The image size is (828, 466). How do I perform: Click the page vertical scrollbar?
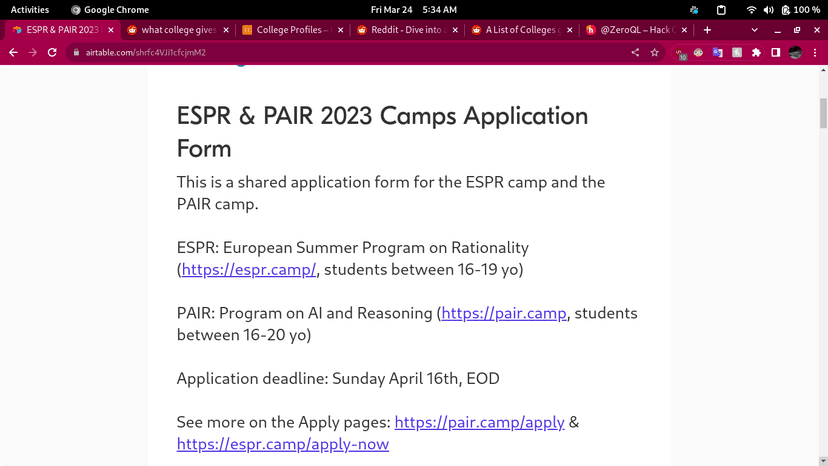pyautogui.click(x=823, y=115)
